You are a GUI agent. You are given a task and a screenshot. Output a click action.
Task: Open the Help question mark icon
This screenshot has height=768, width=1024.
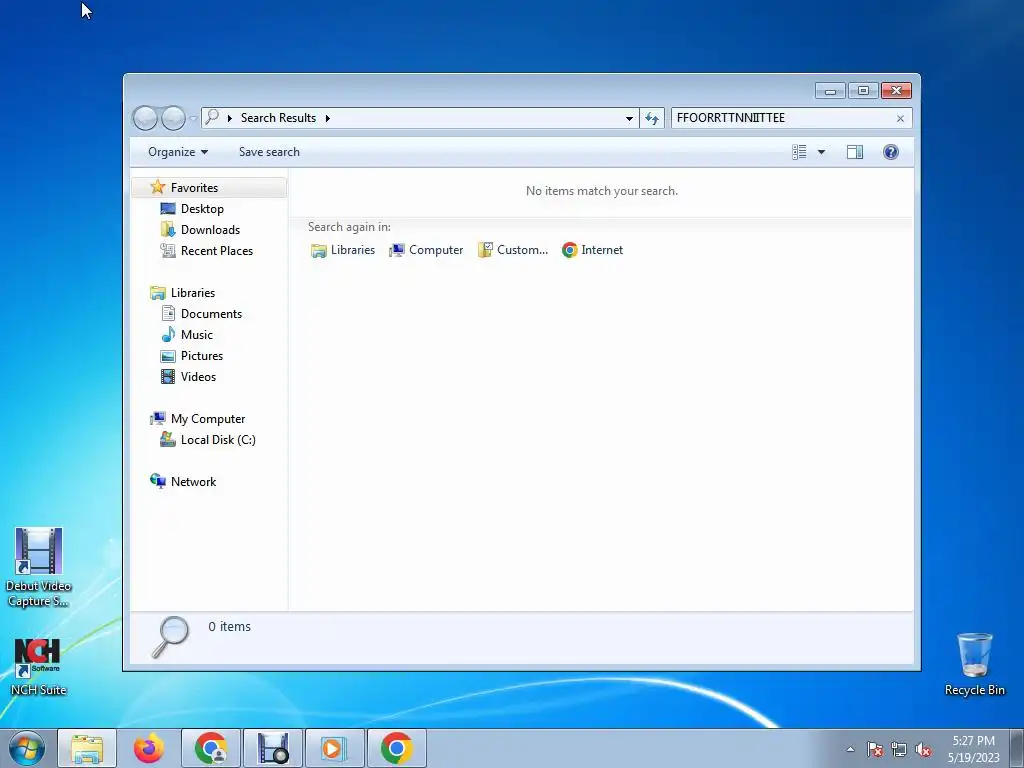891,152
